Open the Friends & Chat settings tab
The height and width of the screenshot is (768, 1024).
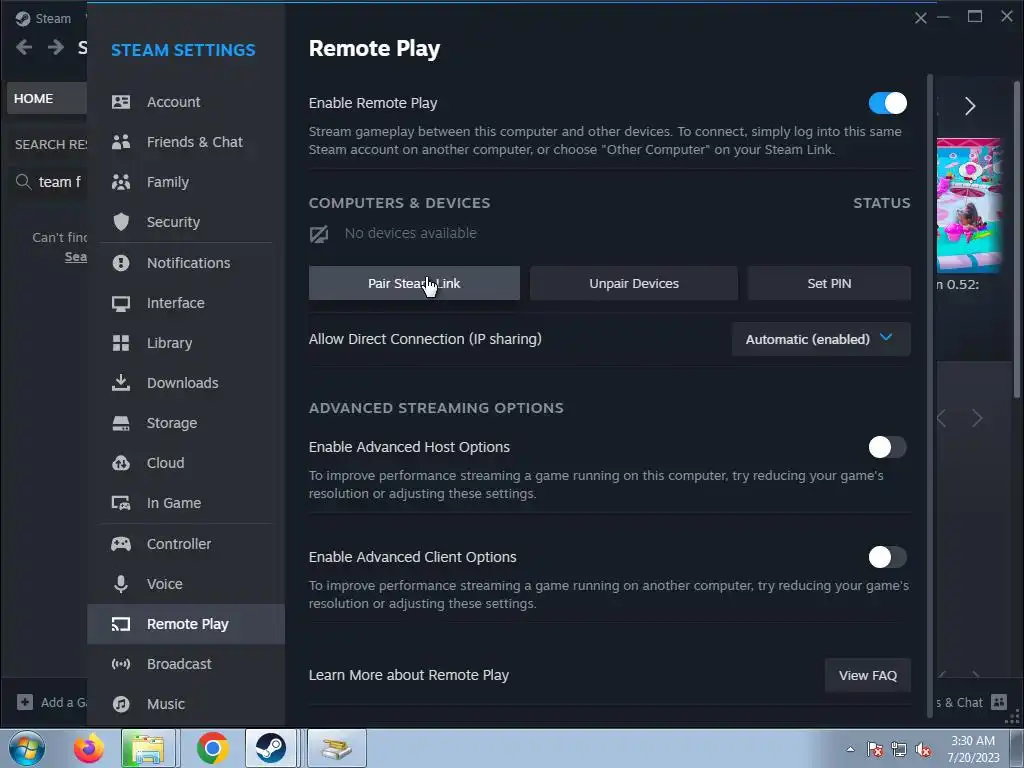click(x=186, y=142)
